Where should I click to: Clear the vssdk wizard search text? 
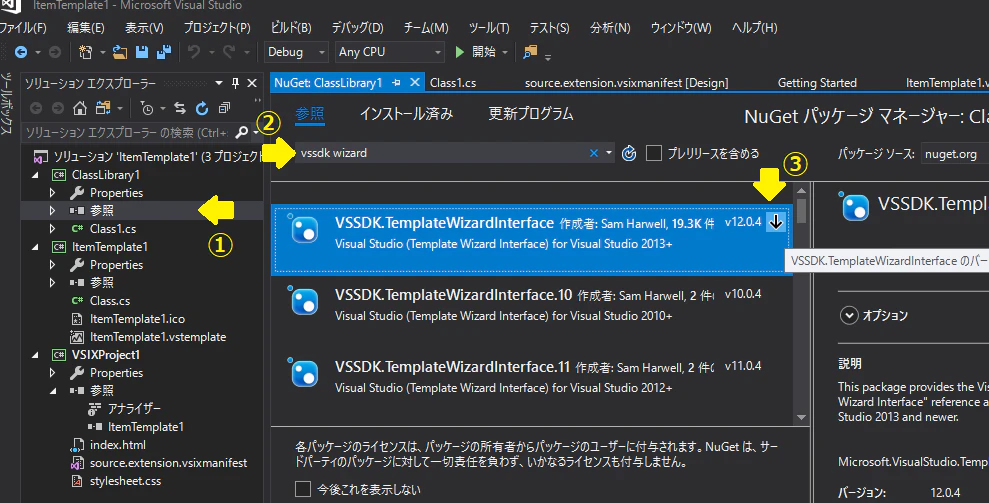coord(594,153)
